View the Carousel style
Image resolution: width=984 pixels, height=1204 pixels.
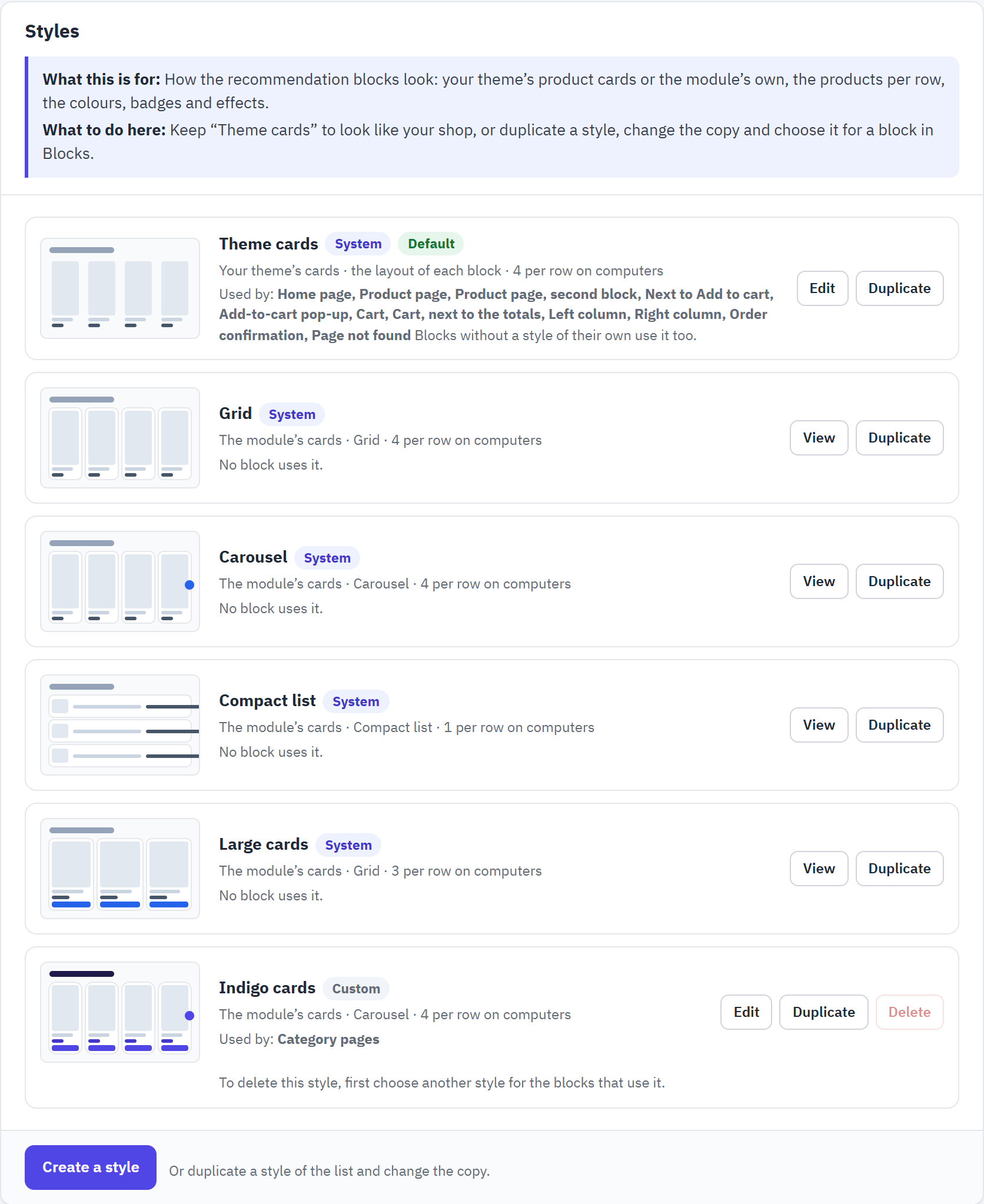(819, 581)
